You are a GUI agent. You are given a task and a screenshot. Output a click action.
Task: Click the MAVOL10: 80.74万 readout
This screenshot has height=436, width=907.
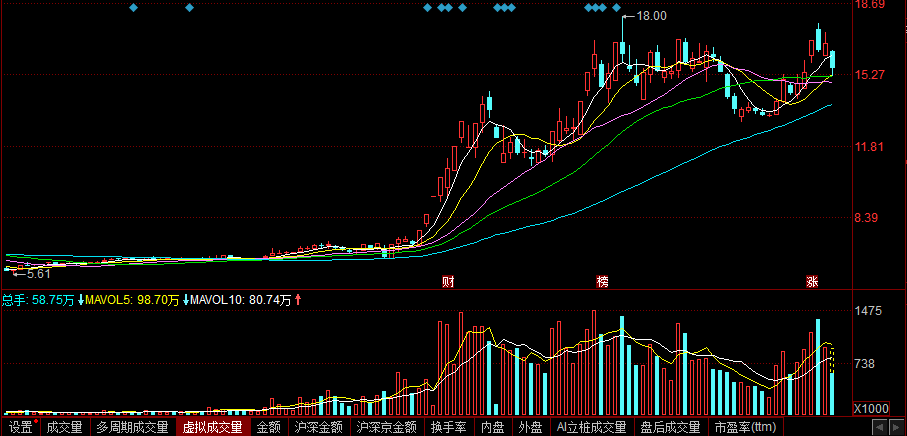click(241, 300)
